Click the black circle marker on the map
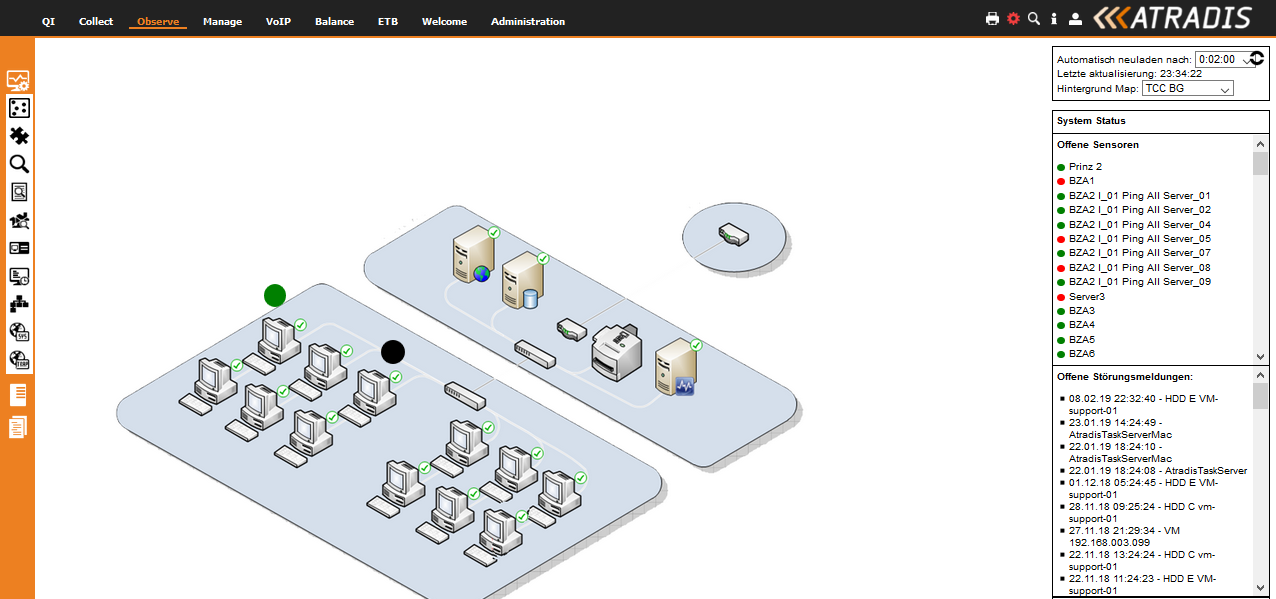Screen dimensions: 1276x599 coord(393,351)
